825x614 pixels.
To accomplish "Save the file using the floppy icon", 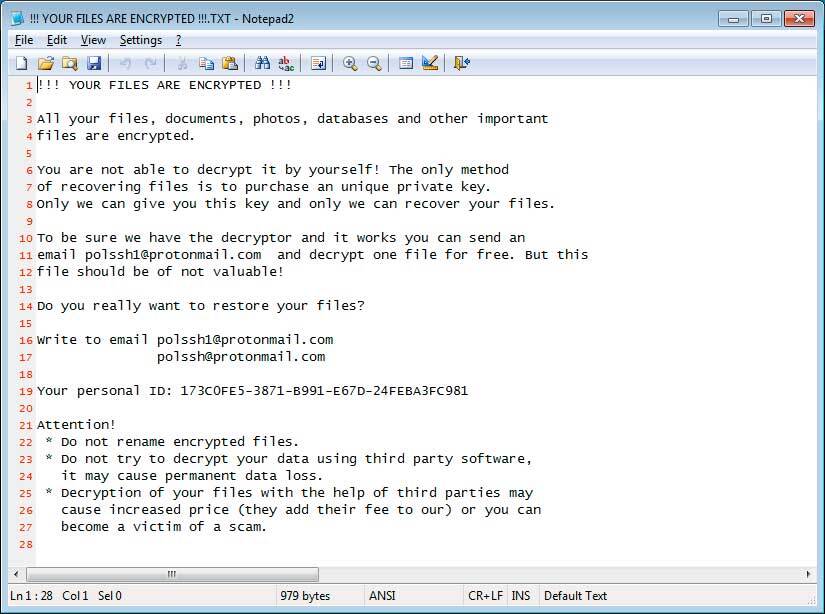I will 94,63.
